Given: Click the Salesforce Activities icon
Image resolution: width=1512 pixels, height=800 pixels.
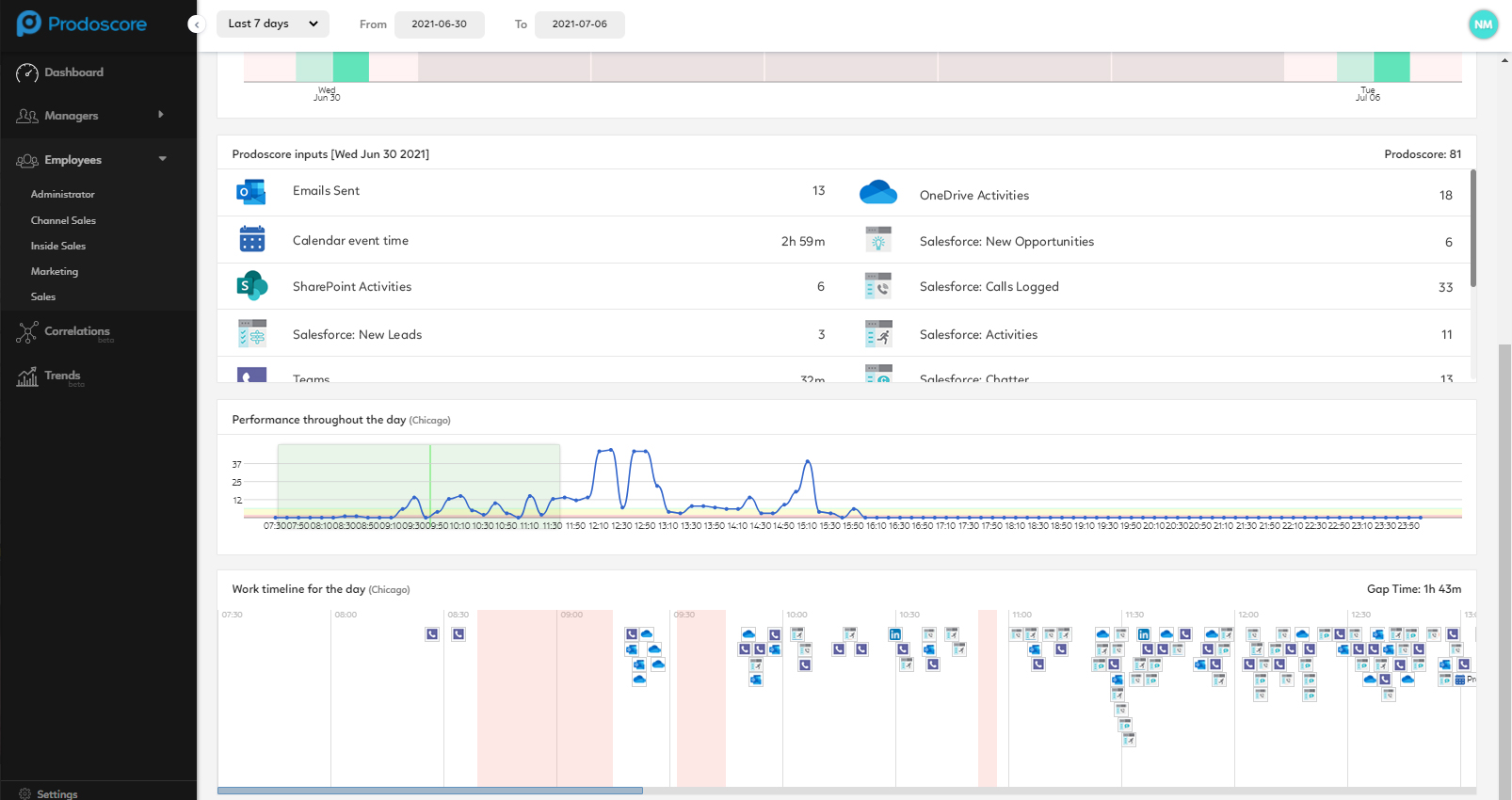Looking at the screenshot, I should tap(877, 333).
